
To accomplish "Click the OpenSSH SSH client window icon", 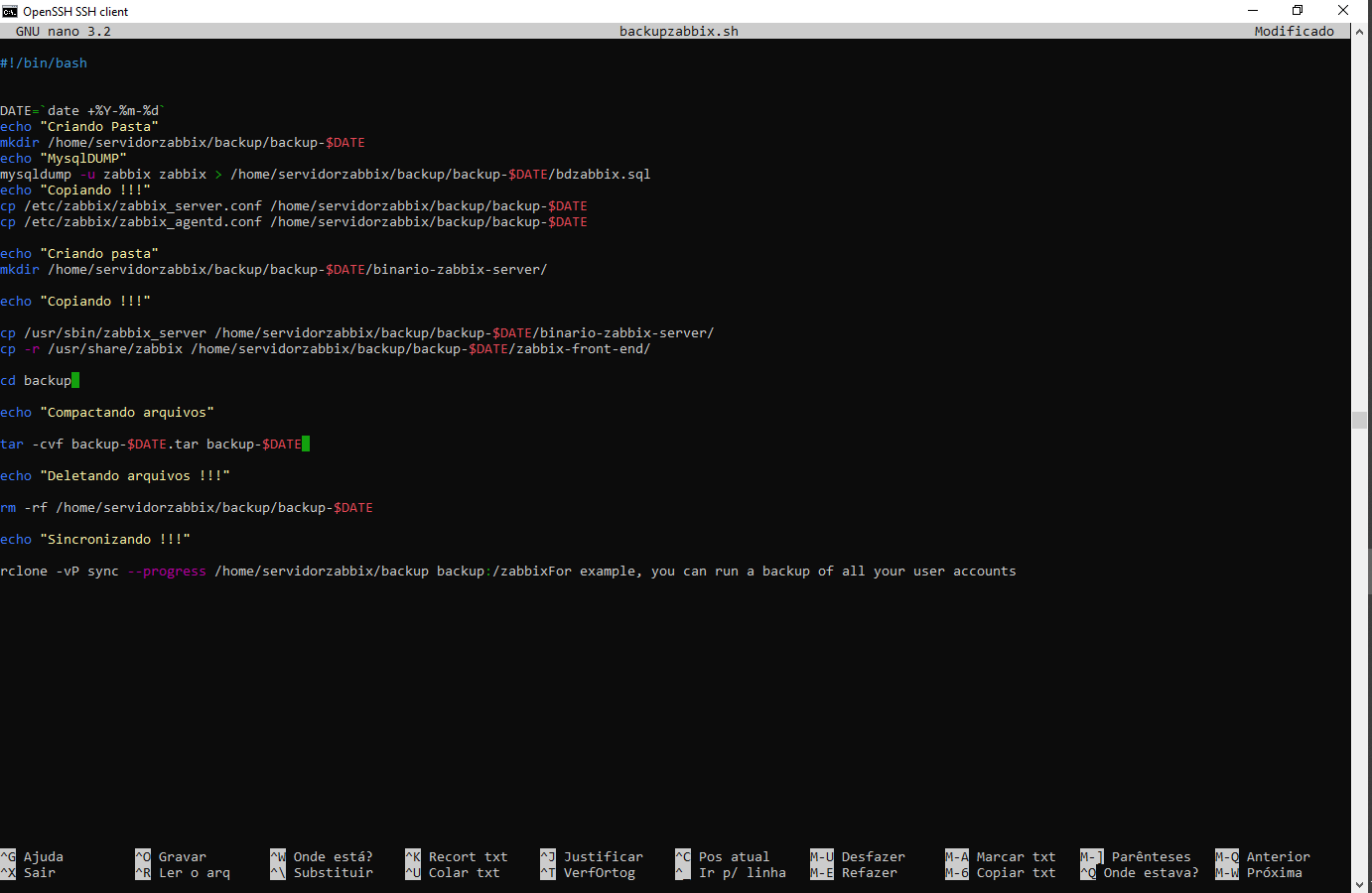I will tap(10, 11).
